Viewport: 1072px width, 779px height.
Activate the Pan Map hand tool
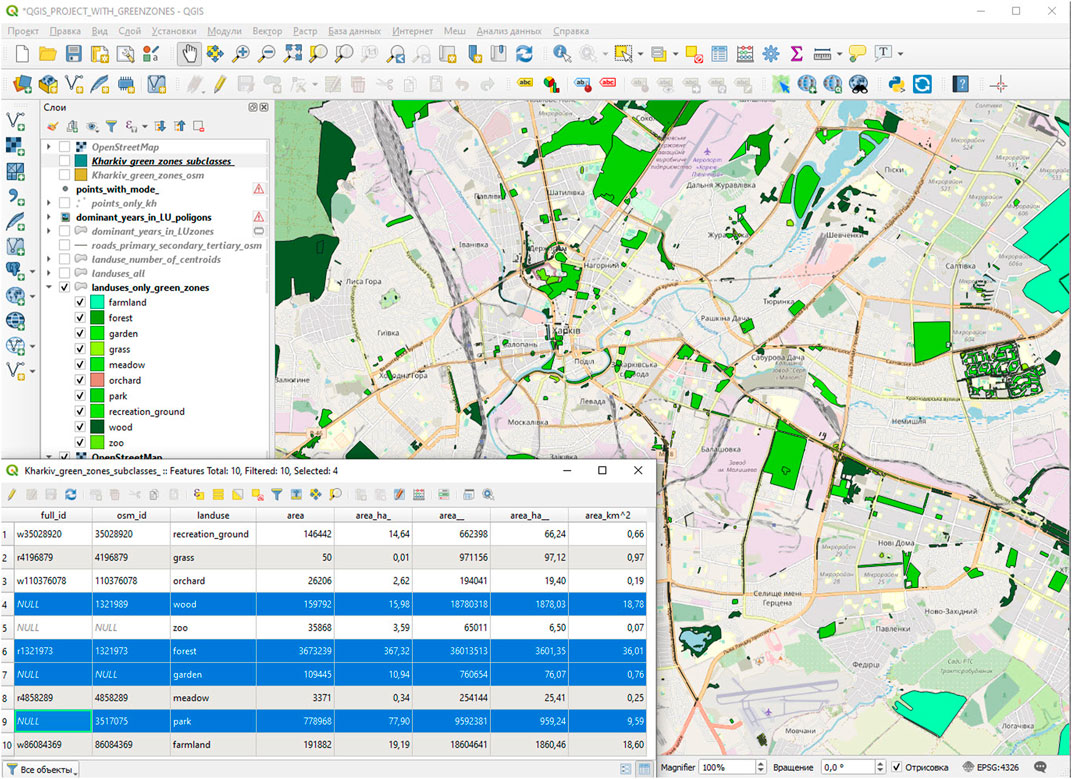[x=189, y=53]
